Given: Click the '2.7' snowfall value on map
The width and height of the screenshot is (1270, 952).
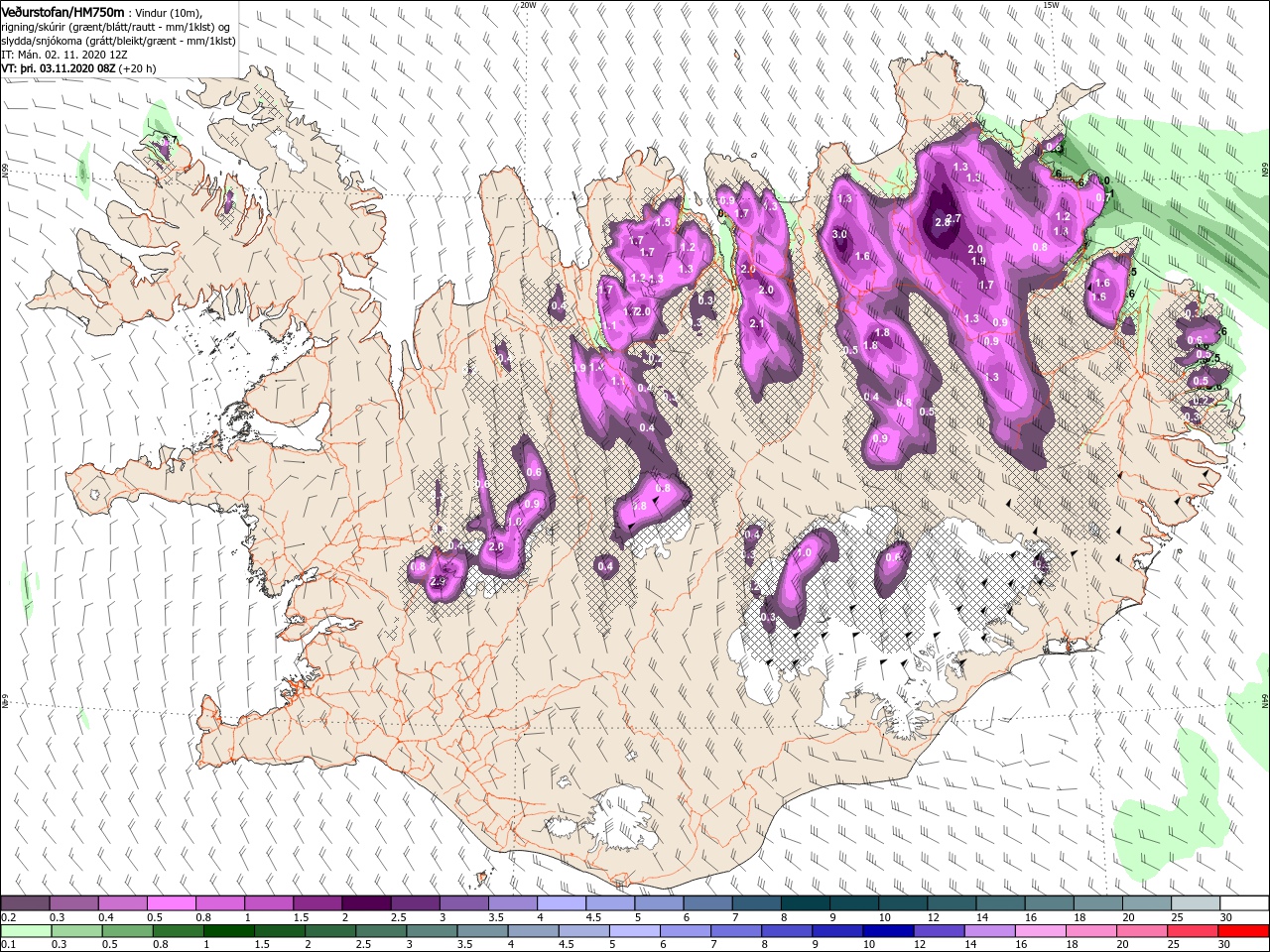Looking at the screenshot, I should click(954, 218).
